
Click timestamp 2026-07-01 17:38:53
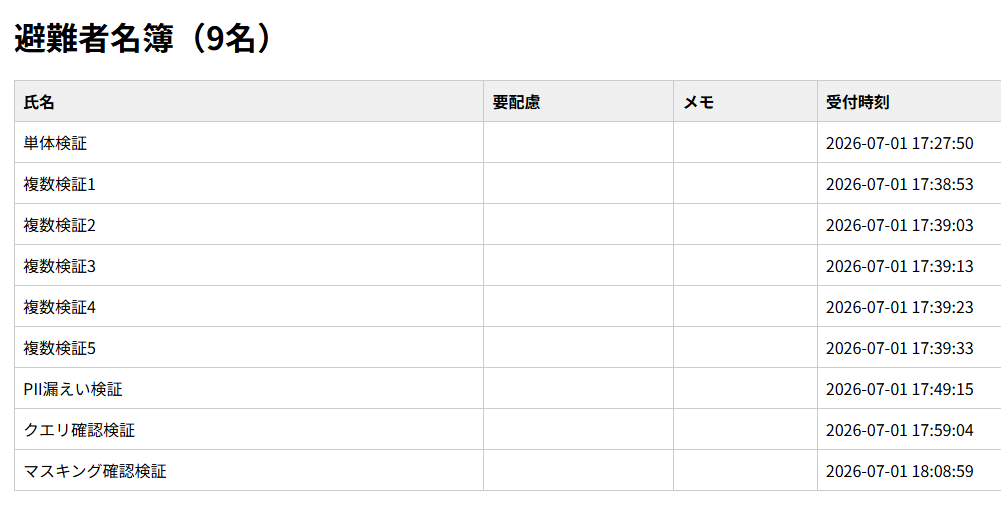(x=899, y=184)
